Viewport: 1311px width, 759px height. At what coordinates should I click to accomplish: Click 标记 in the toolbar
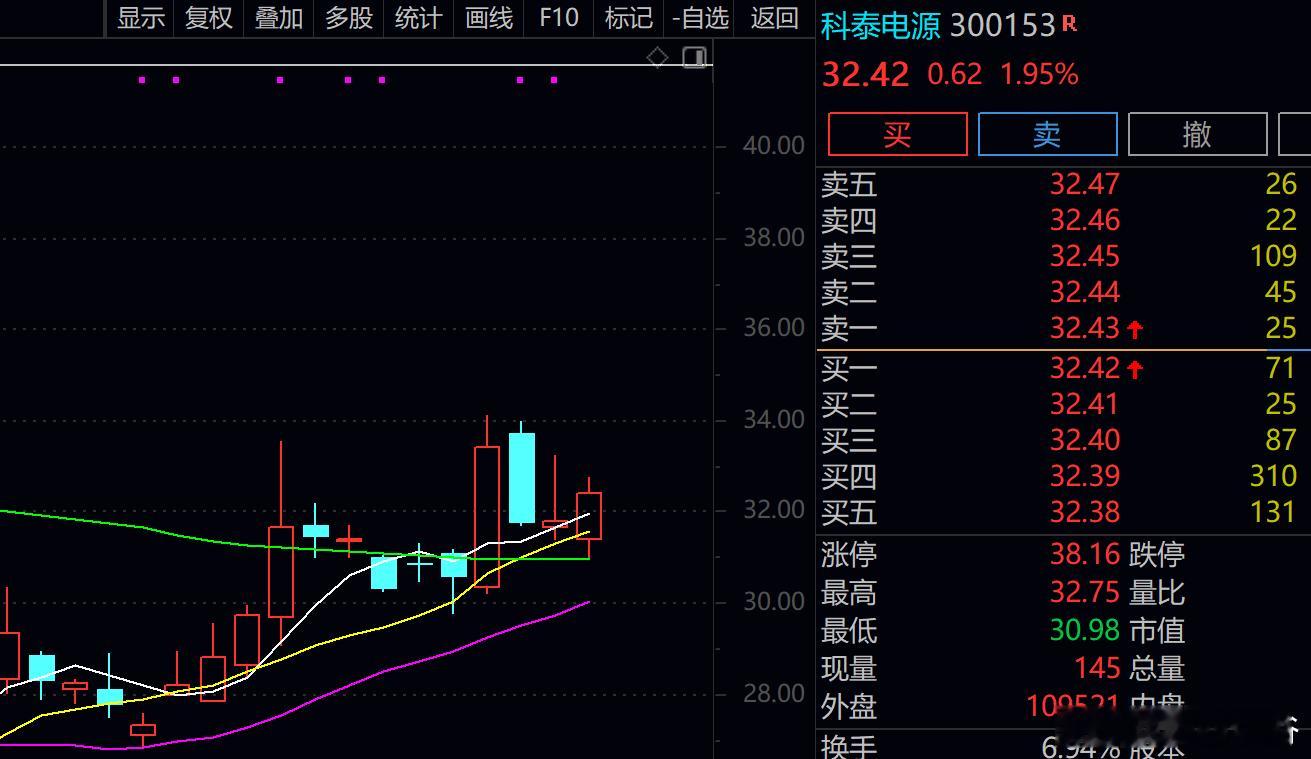pos(629,18)
